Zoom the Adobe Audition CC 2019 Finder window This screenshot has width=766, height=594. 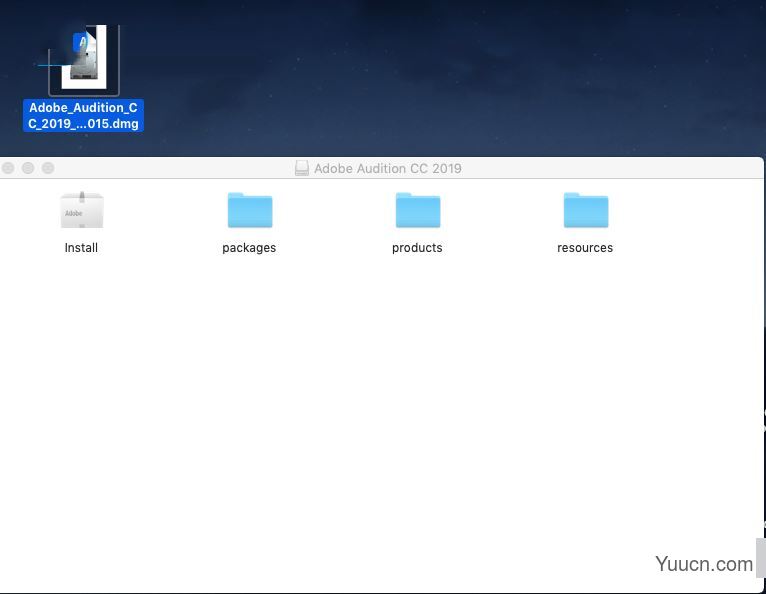[x=48, y=168]
